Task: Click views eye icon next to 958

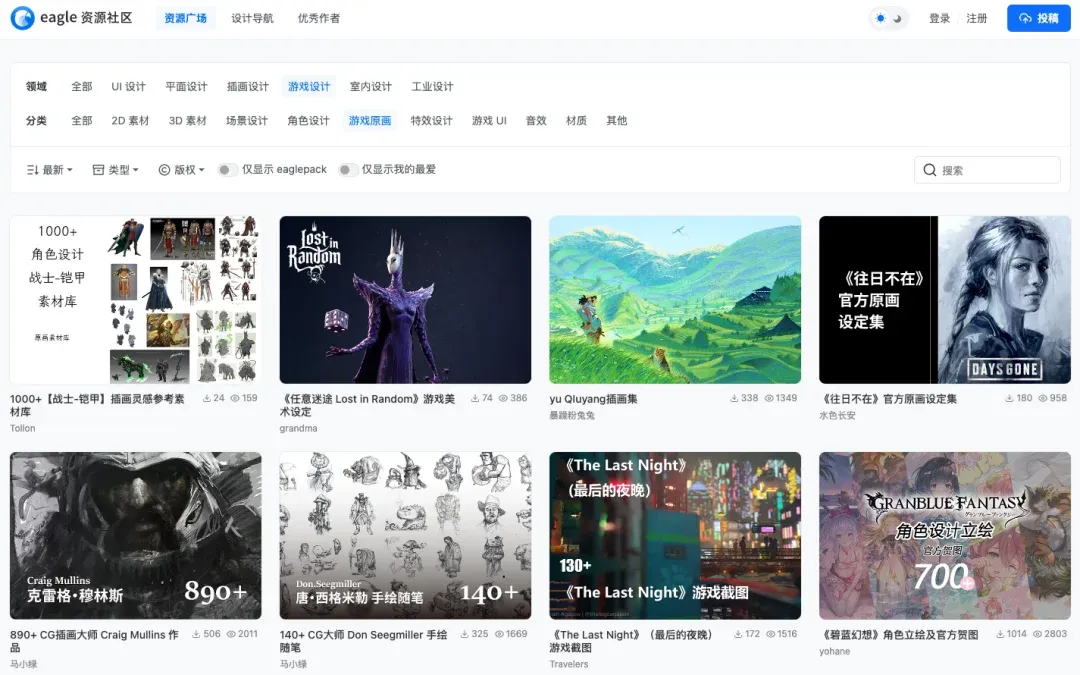Action: (x=1043, y=398)
